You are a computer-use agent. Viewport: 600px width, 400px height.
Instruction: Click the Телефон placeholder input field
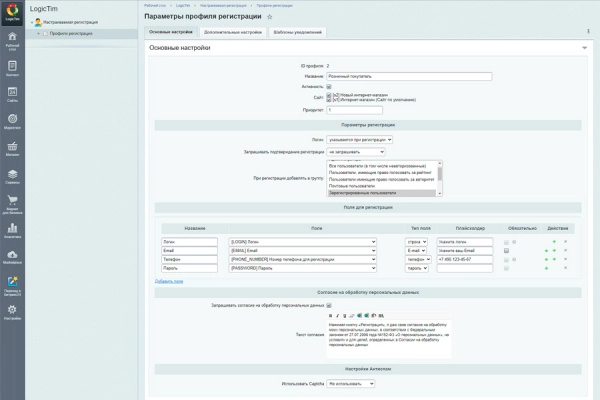465,260
